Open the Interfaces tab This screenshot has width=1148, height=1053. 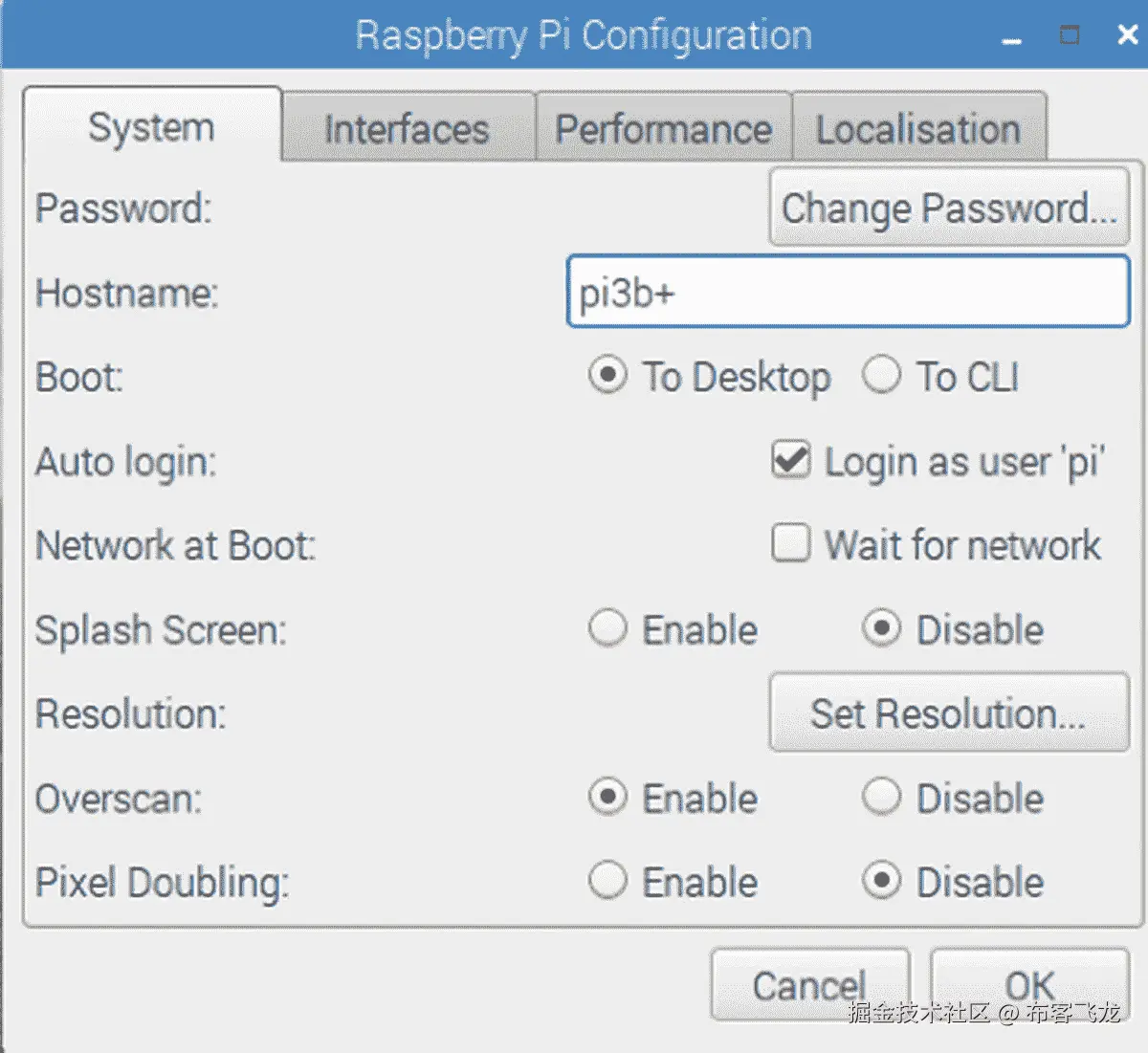click(408, 129)
